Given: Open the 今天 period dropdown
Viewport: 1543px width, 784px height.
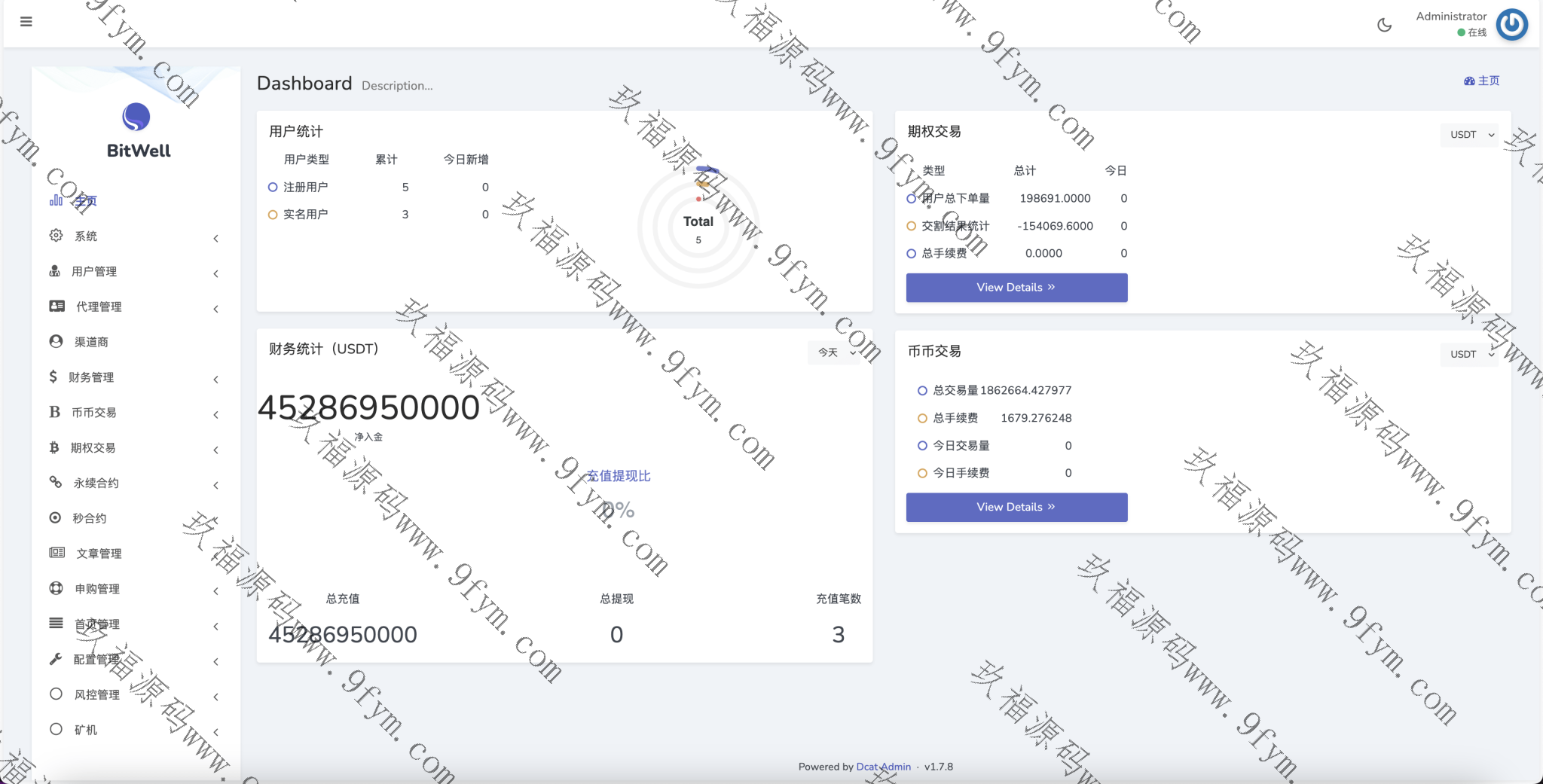Looking at the screenshot, I should click(x=836, y=352).
